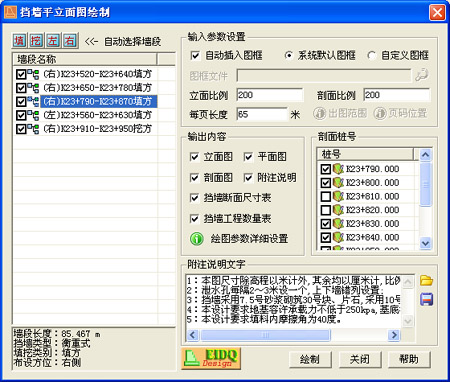
Task: Click the 桩号 list scroll-up arrow
Action: pos(425,154)
